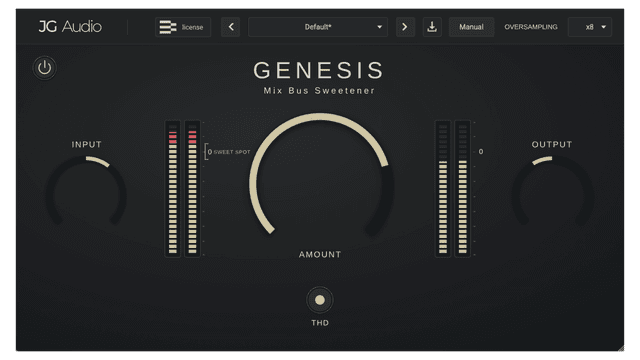Click the window resize corner handle
The image size is (640, 360).
(x=621, y=348)
